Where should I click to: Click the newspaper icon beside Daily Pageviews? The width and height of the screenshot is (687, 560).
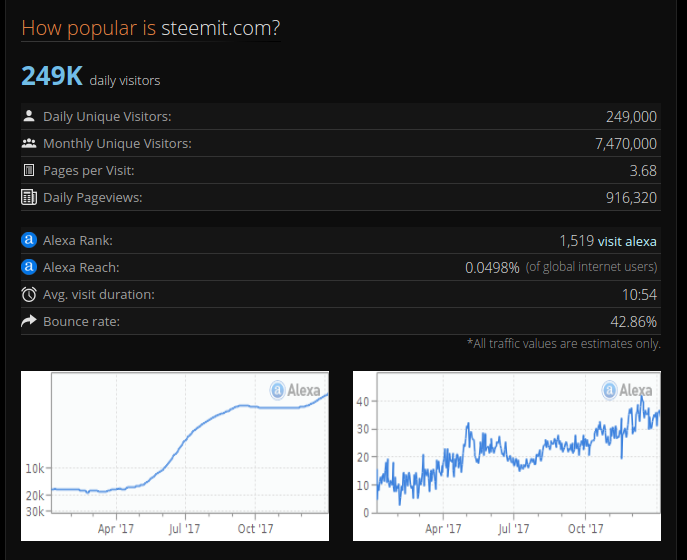29,197
